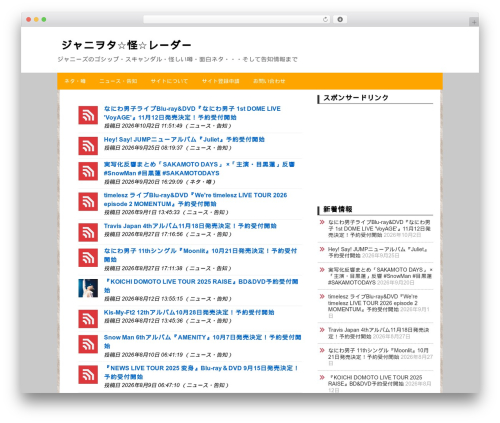Click RSS icon beside timelesz LIVE TOUR post
Image resolution: width=500 pixels, height=423 pixels.
[88, 202]
